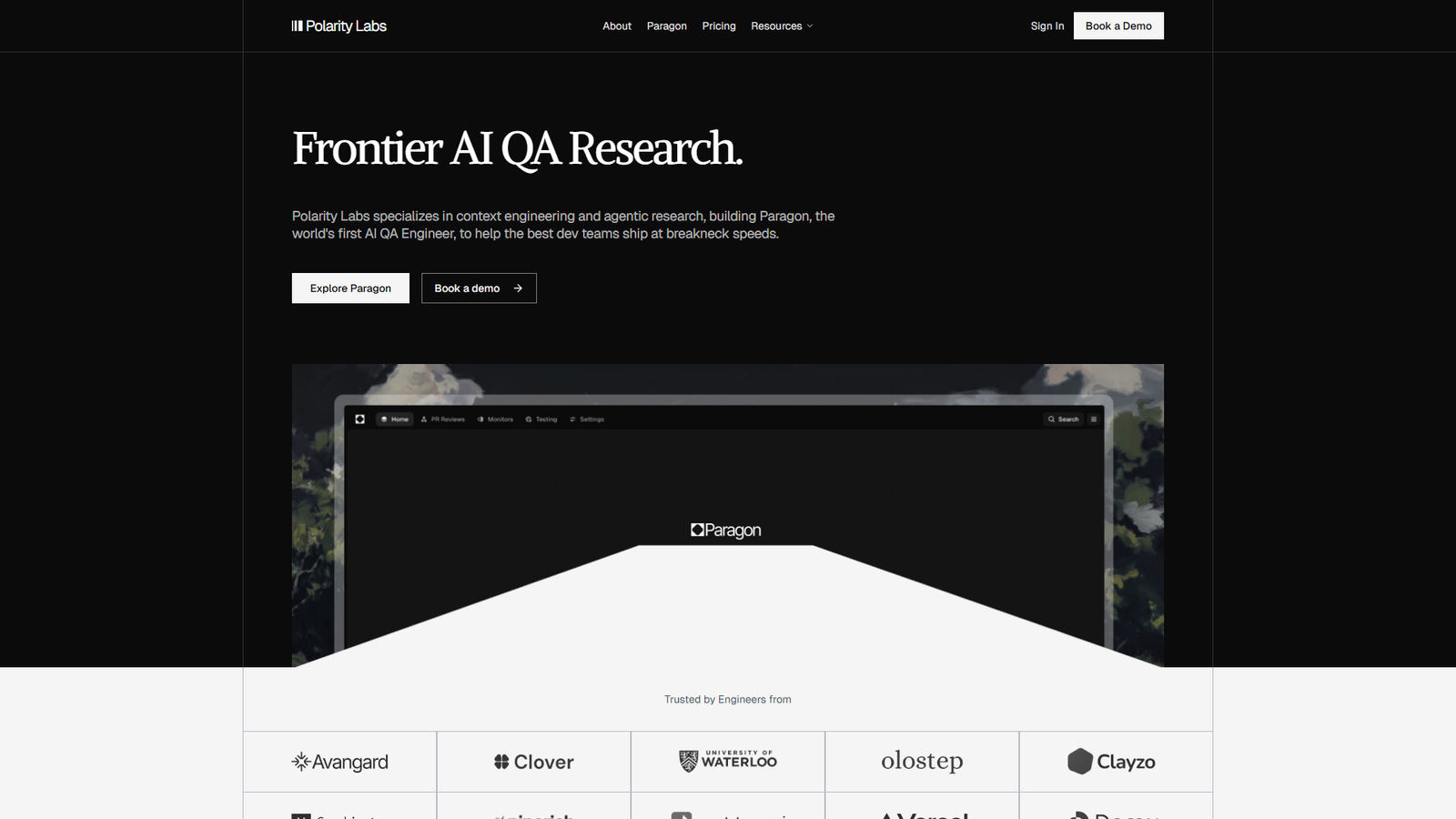This screenshot has width=1456, height=819.
Task: Select PR Reviews tab in the mockup
Action: tap(443, 420)
